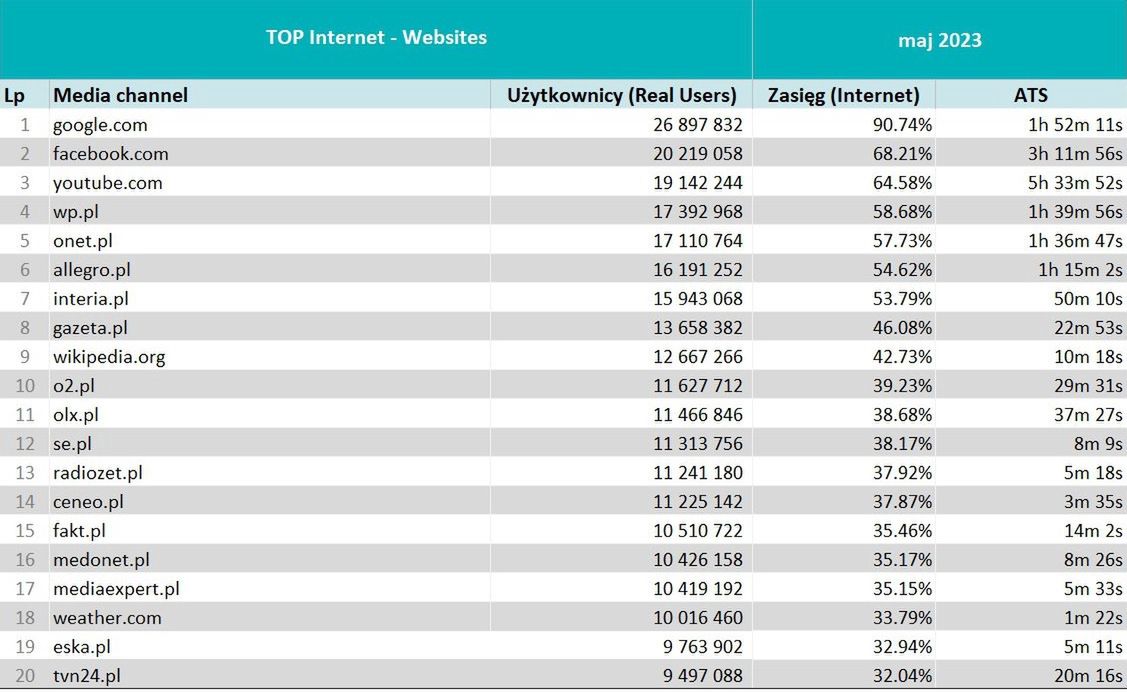Screen dimensions: 1127x692
Task: Click the Lp column header
Action: click(14, 96)
